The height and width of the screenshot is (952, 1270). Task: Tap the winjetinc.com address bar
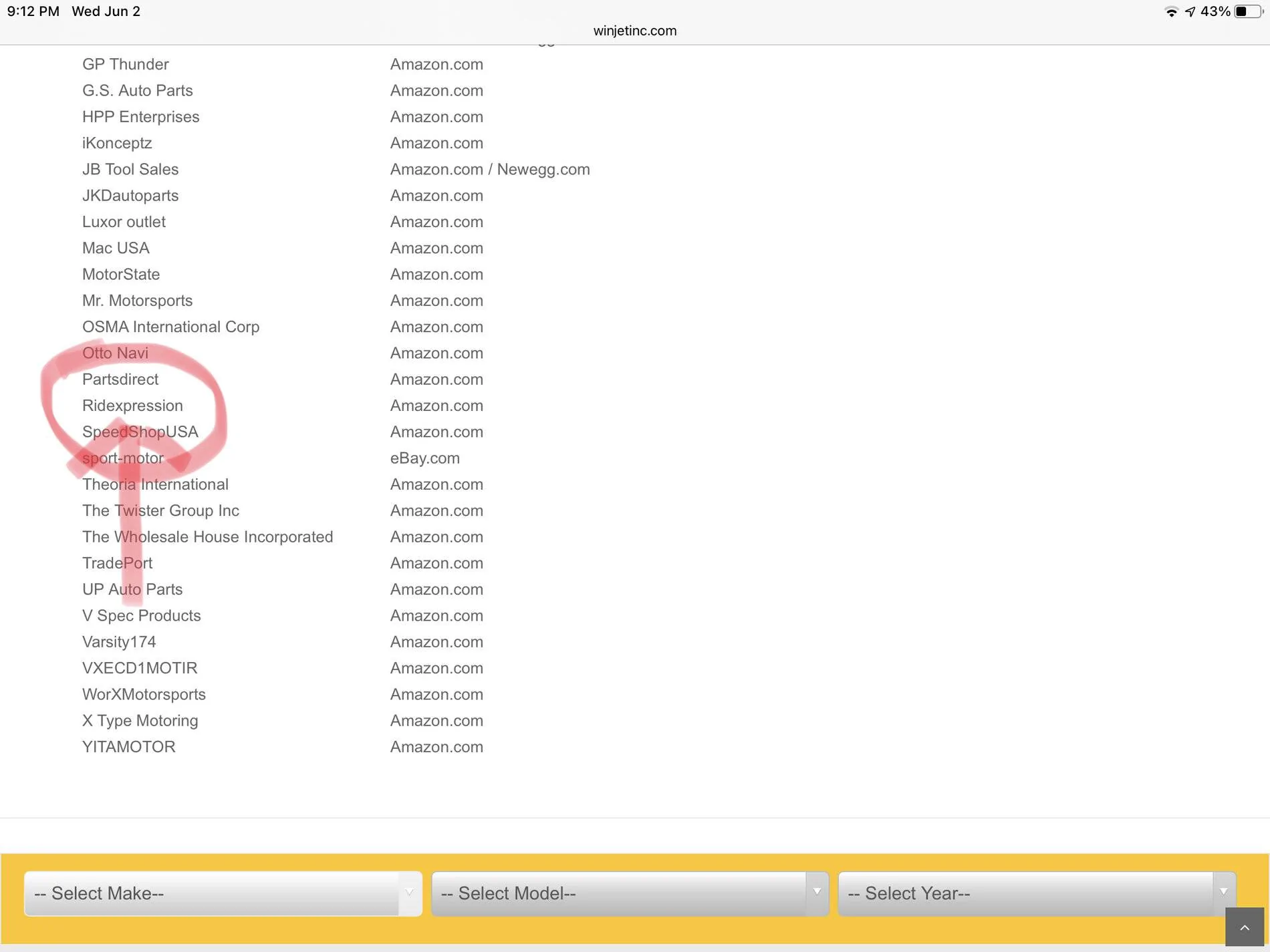pyautogui.click(x=635, y=31)
